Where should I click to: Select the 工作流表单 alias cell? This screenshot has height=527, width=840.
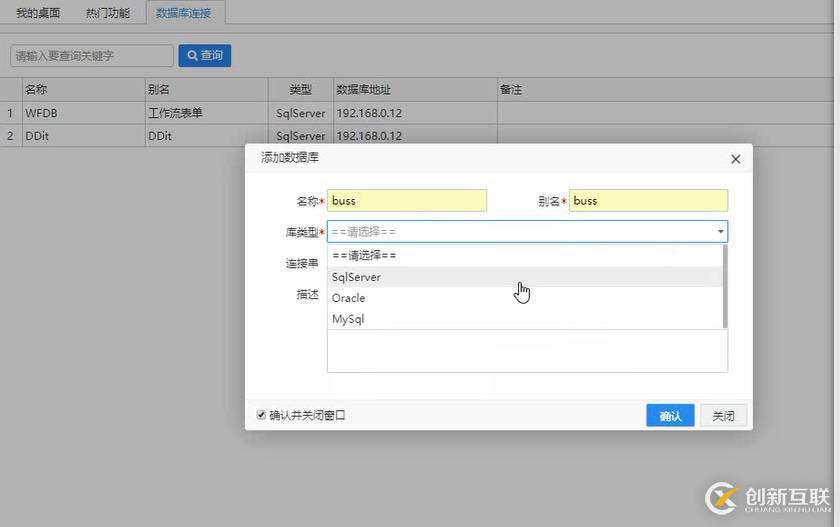tap(206, 113)
